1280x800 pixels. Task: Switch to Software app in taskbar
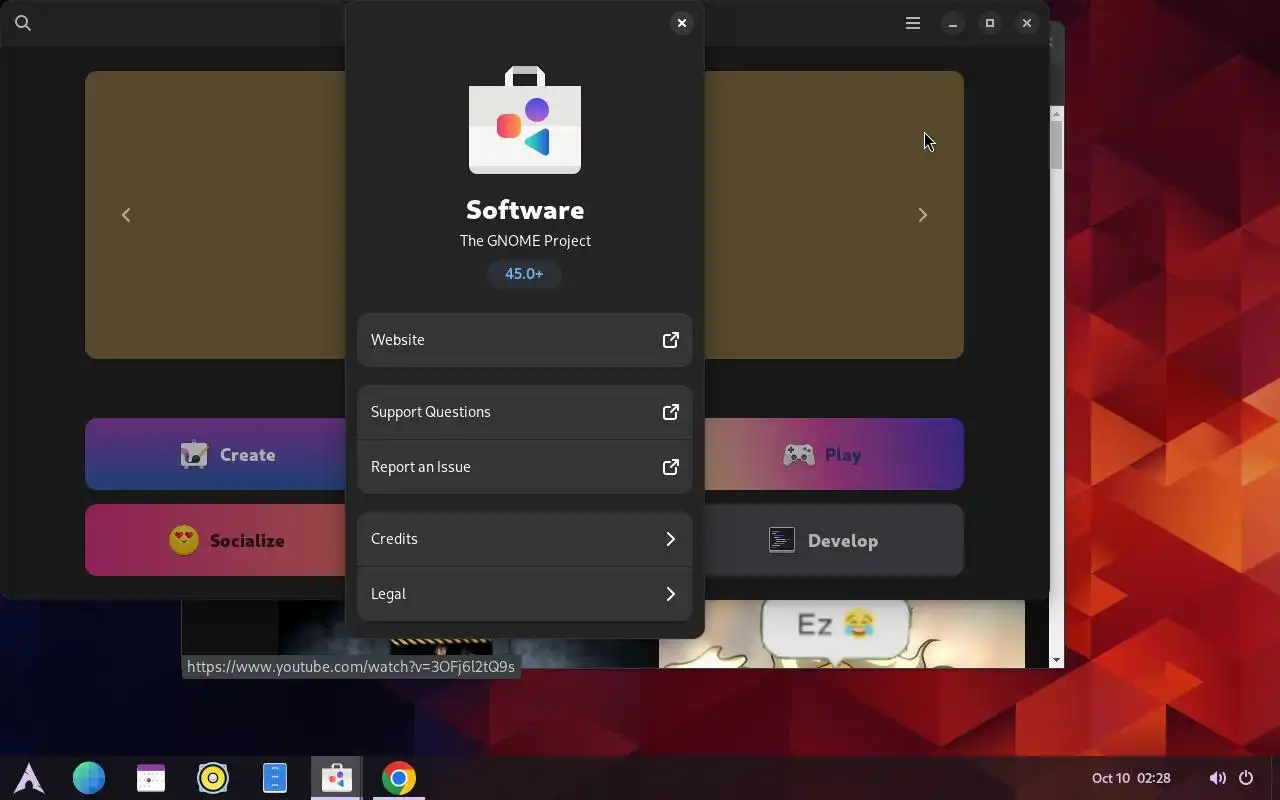[336, 778]
